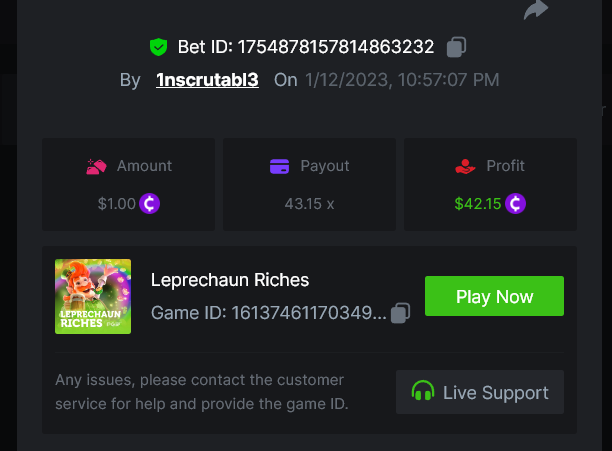Screen dimensions: 612x451
Task: Copy the Bet ID to clipboard
Action: tap(456, 46)
